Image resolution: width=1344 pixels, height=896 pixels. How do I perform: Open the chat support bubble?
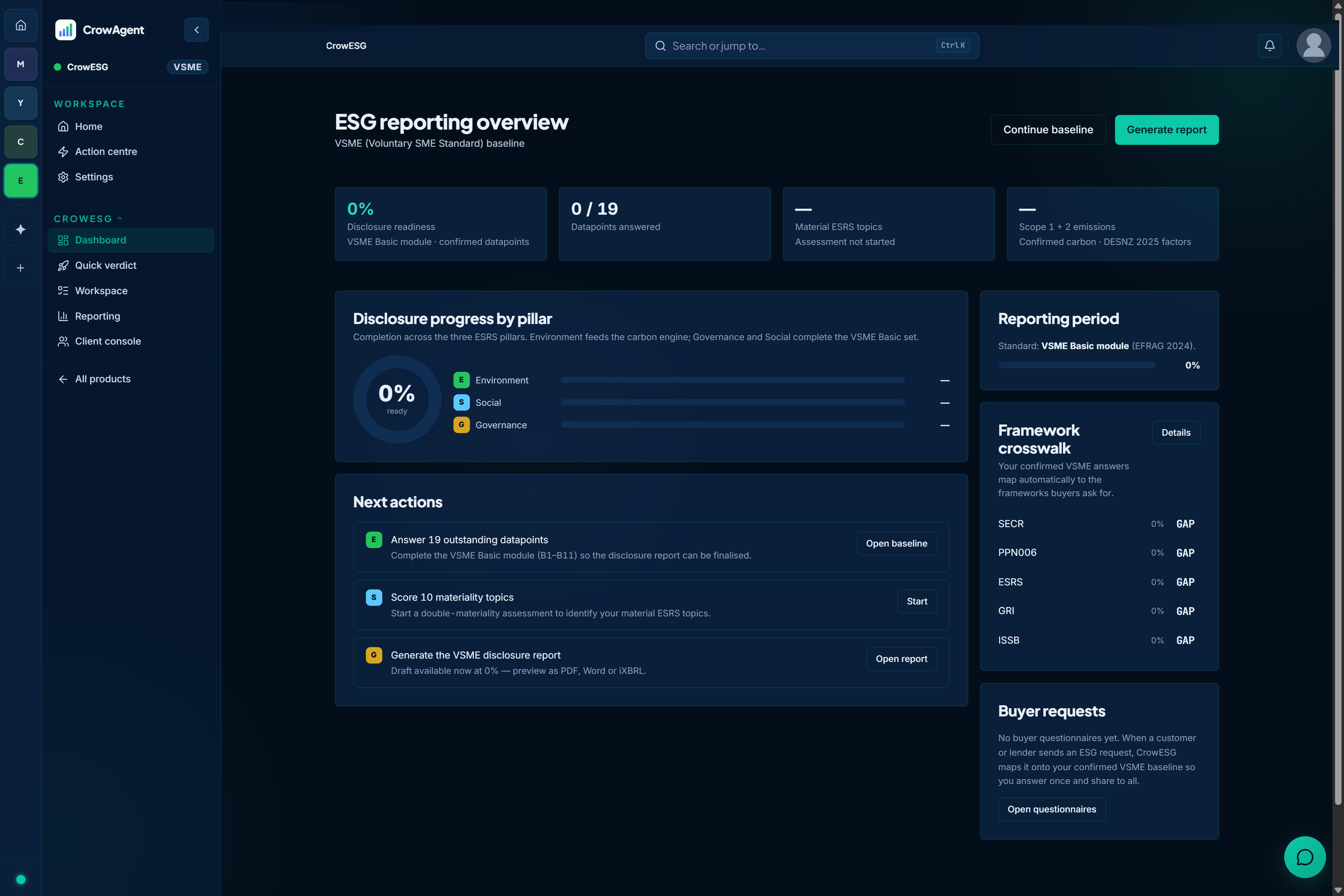tap(1305, 857)
